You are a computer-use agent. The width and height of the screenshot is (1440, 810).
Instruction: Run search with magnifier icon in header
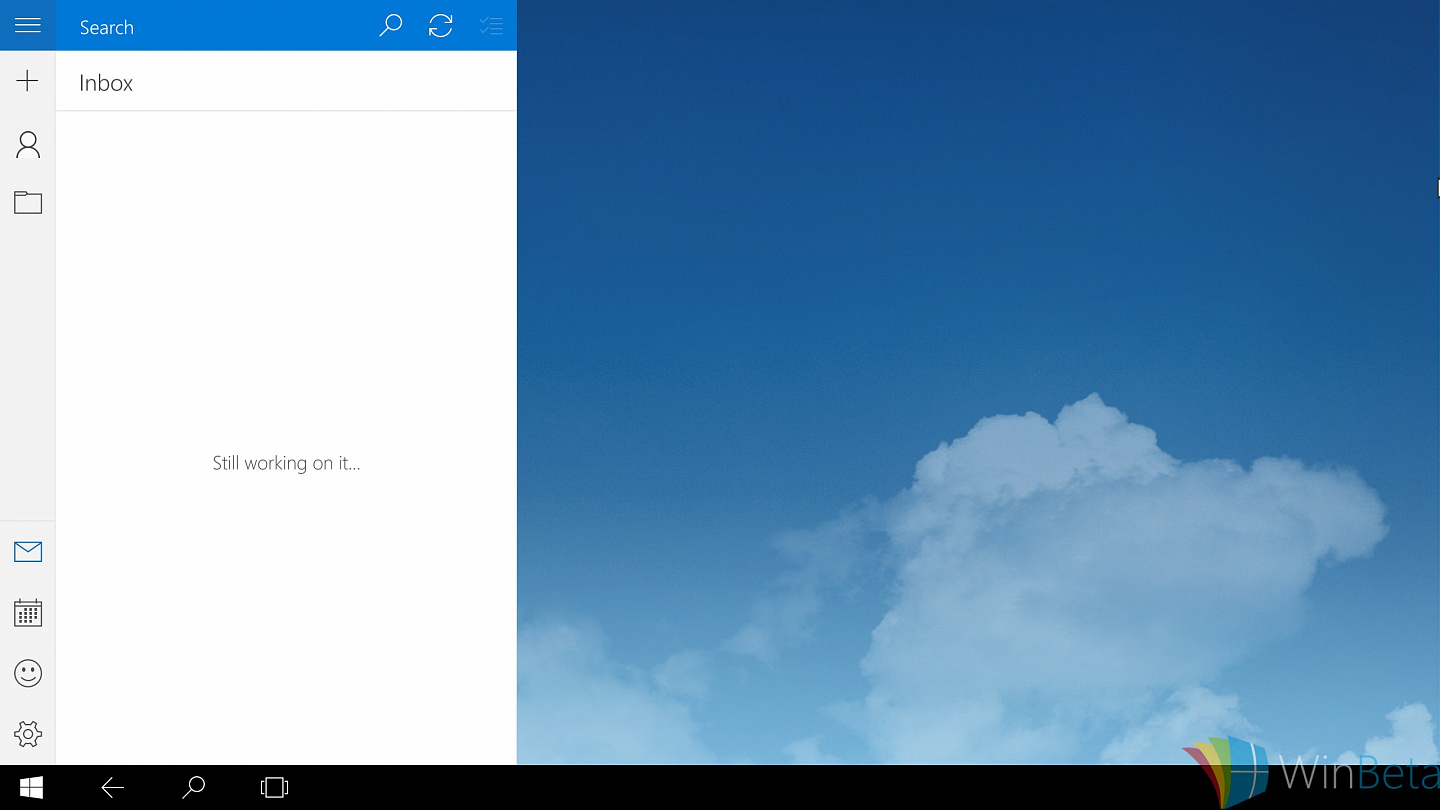pos(390,26)
